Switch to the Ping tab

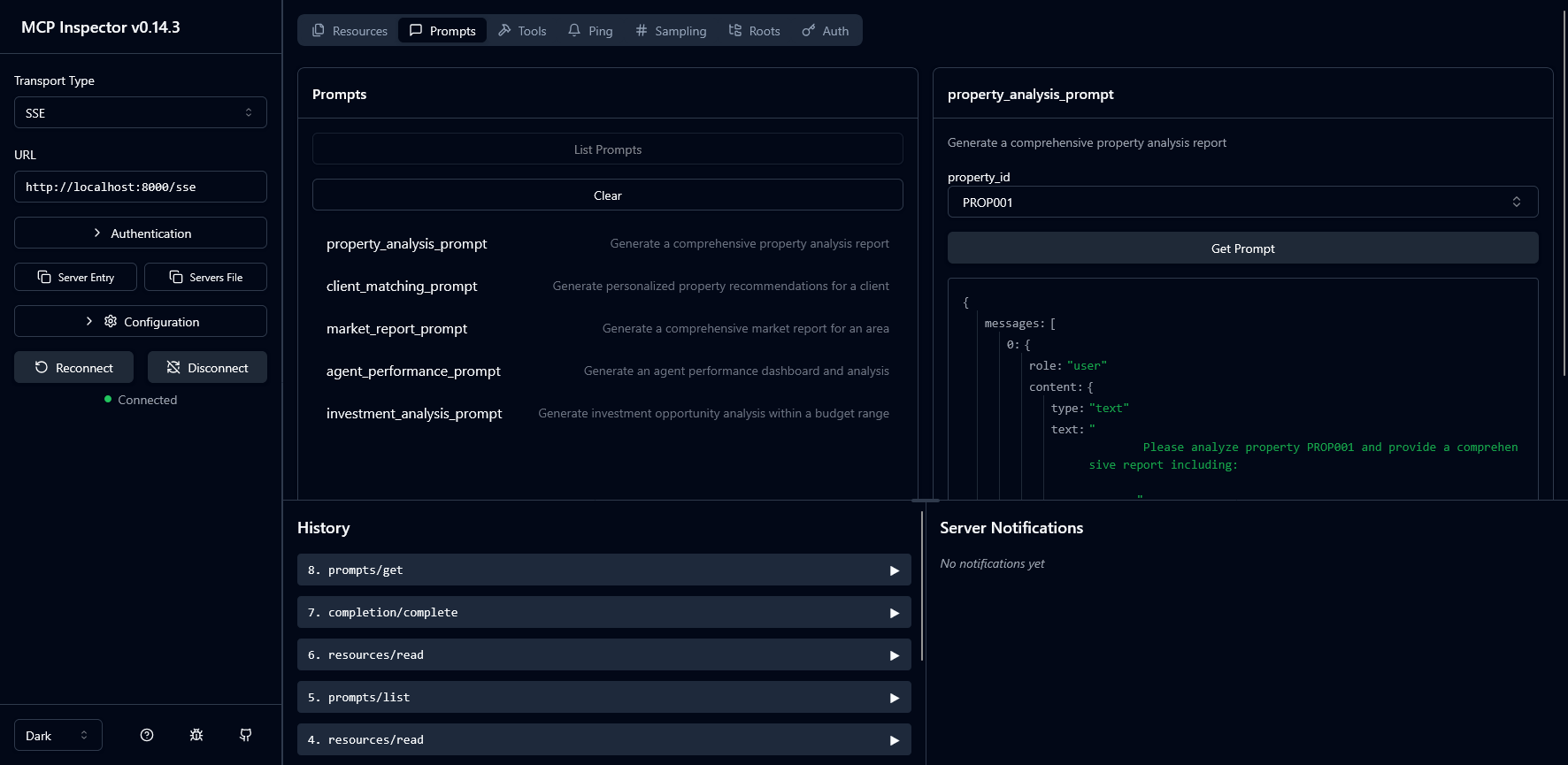pos(590,30)
